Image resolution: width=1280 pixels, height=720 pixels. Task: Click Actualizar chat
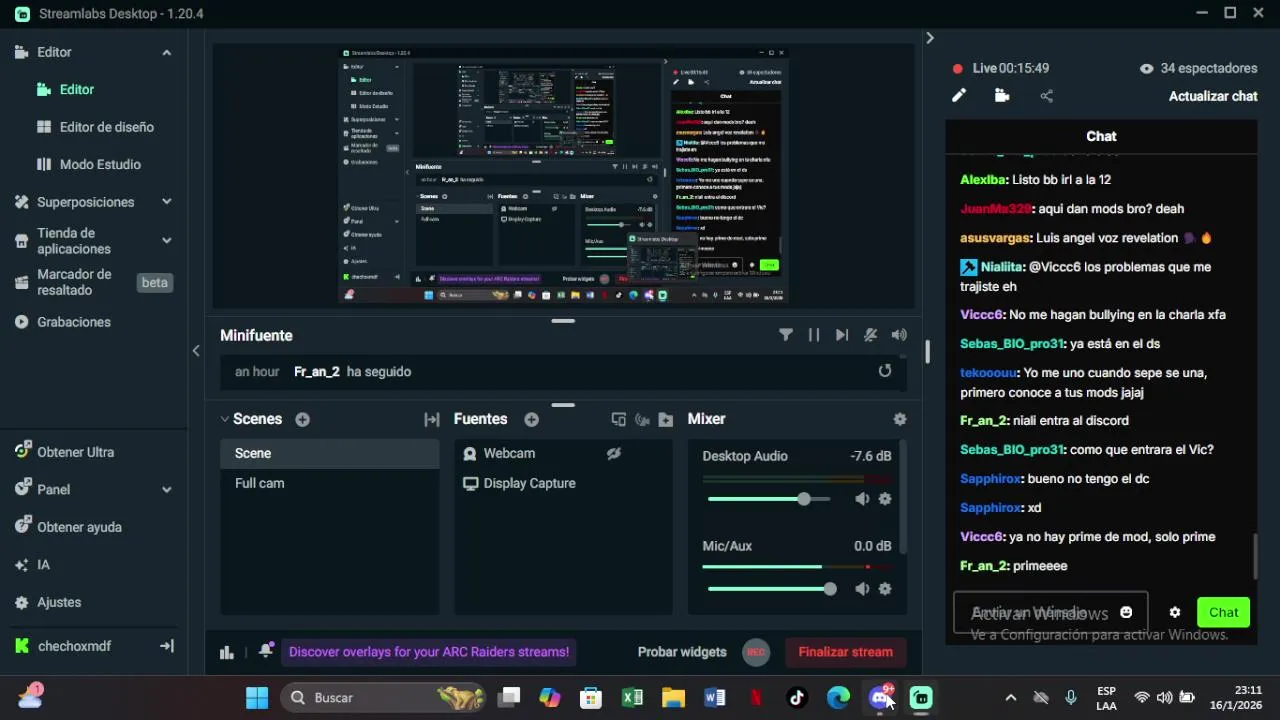point(1213,96)
